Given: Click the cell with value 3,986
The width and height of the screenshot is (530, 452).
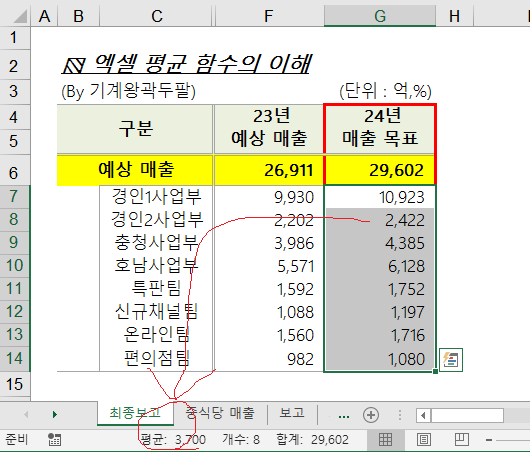Looking at the screenshot, I should click(269, 243).
